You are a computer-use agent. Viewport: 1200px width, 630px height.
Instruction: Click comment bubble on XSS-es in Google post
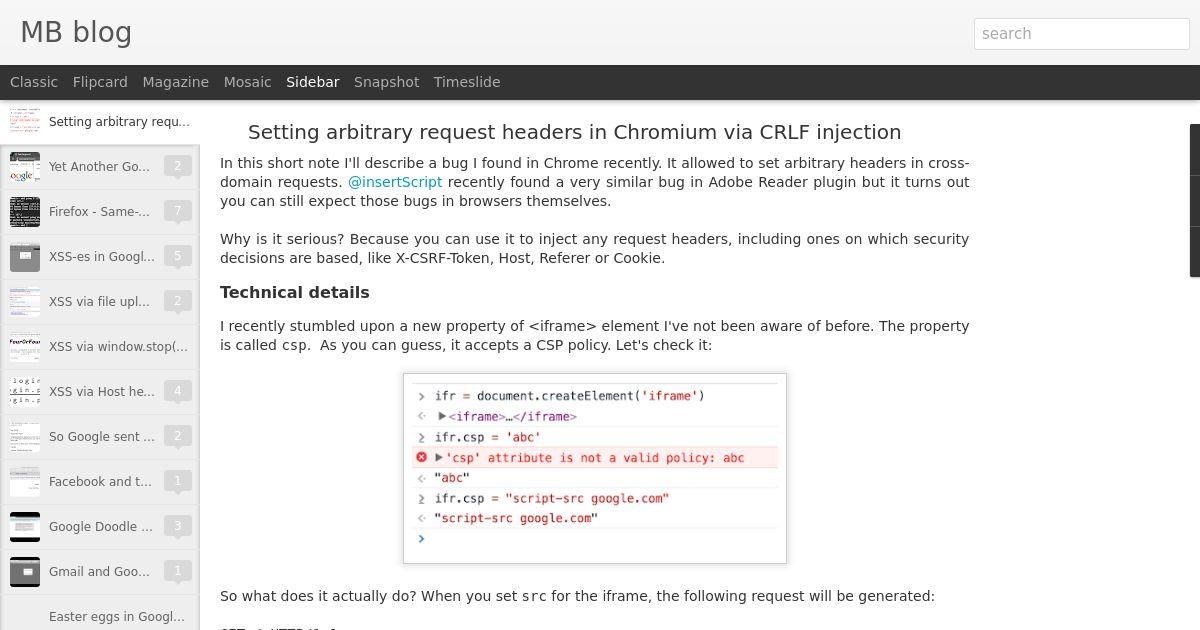pos(177,256)
